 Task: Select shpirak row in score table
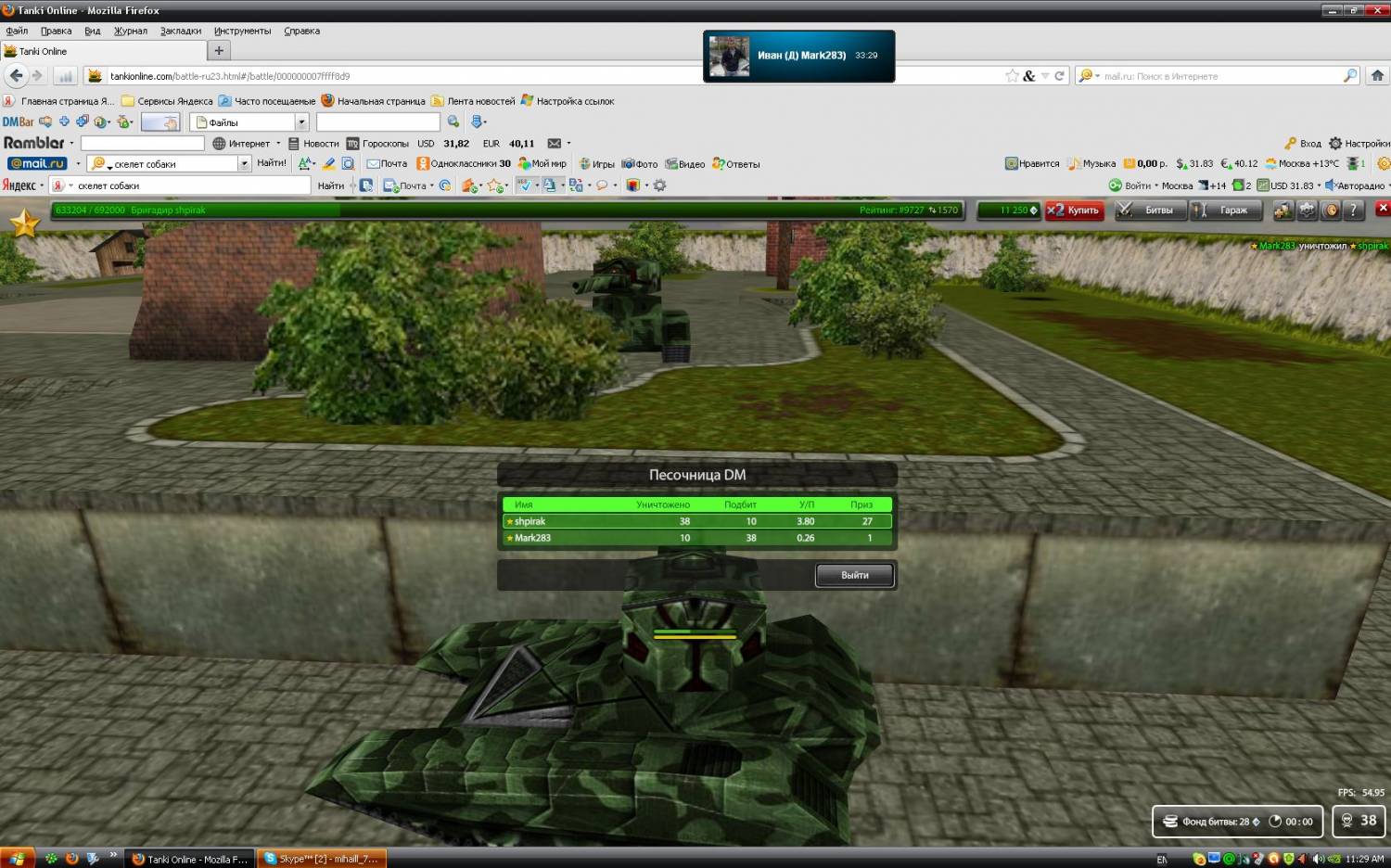coord(697,521)
